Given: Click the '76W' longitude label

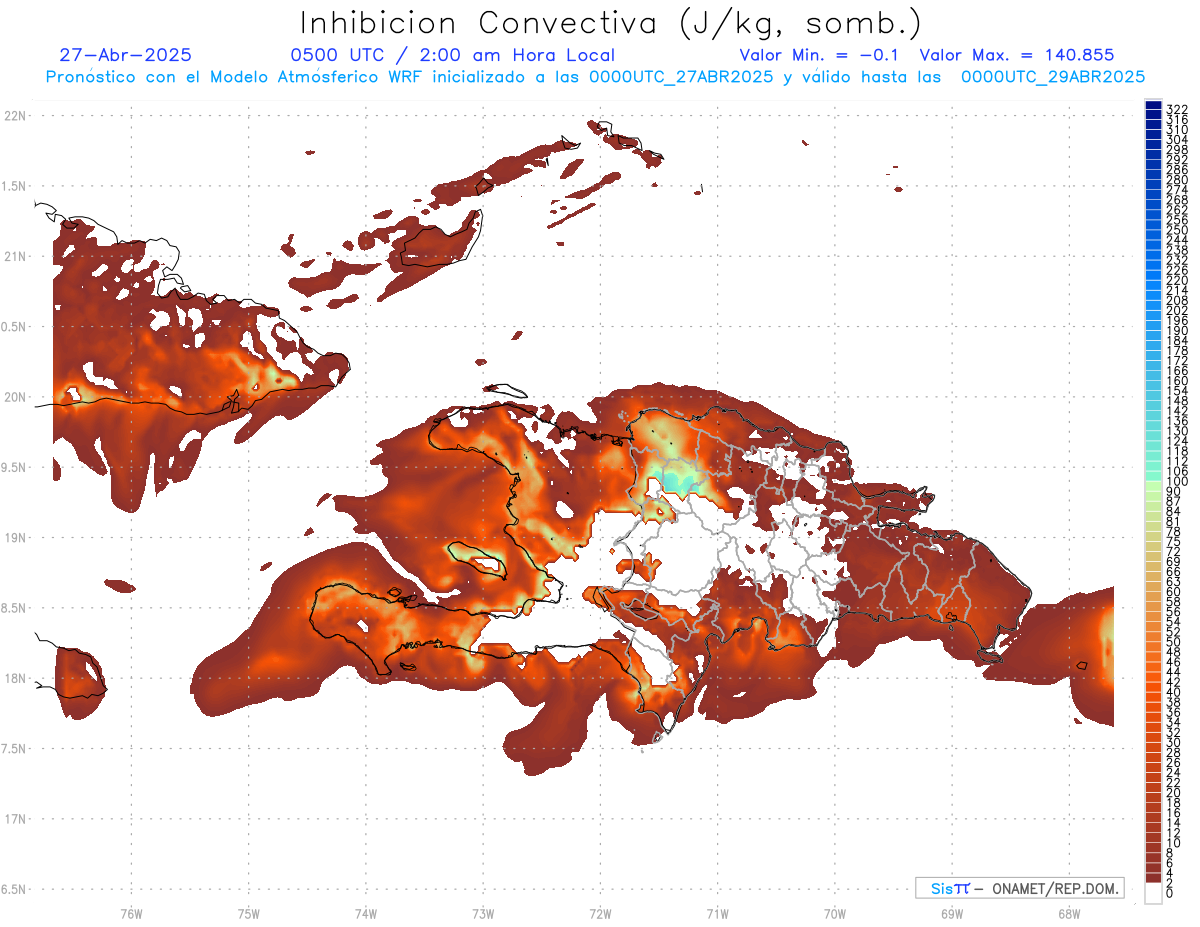Looking at the screenshot, I should 131,913.
